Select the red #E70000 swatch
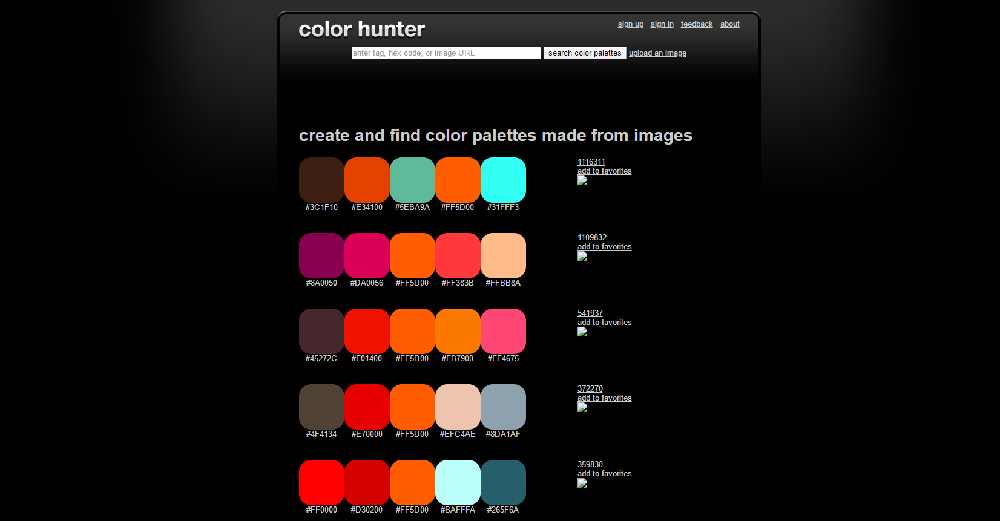Viewport: 1000px width, 521px height. coord(367,407)
